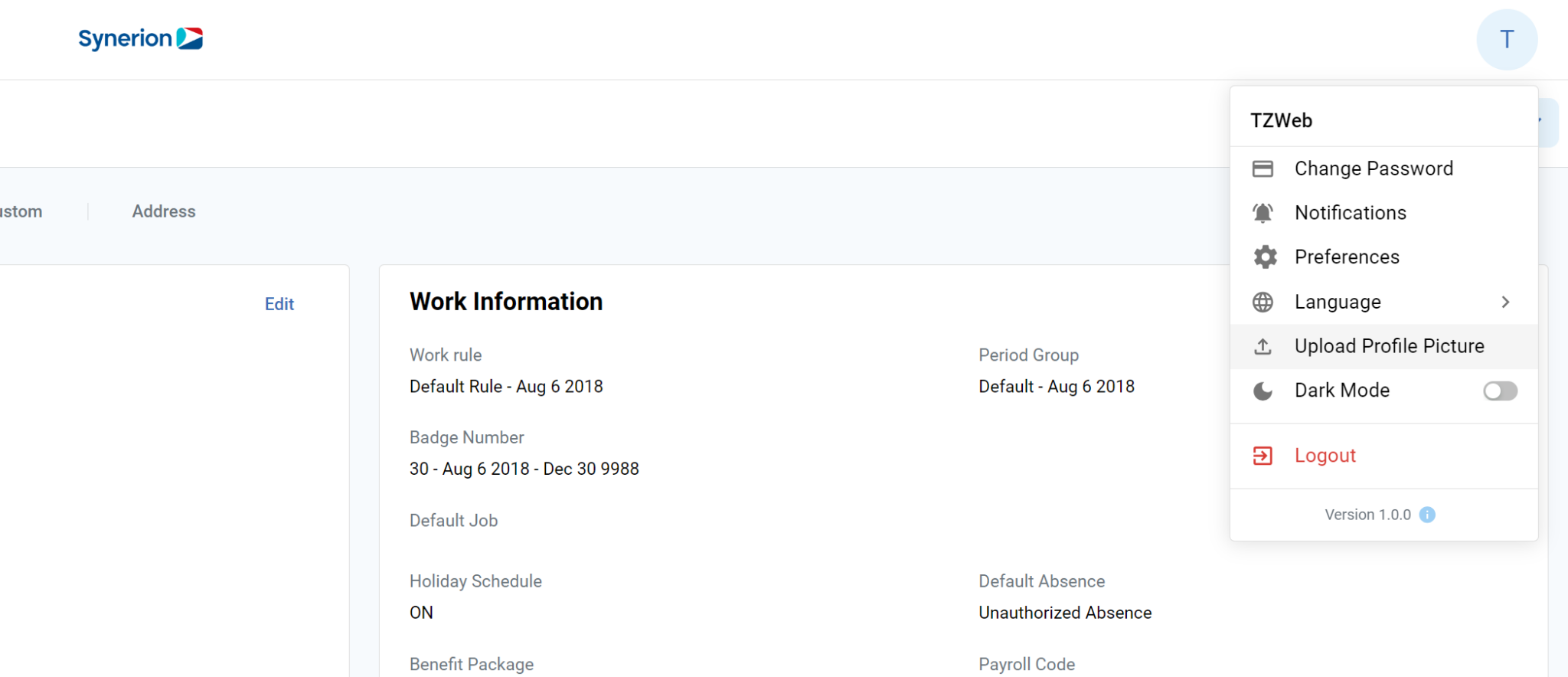The width and height of the screenshot is (1568, 677).
Task: Click the upload arrow icon
Action: (x=1263, y=347)
